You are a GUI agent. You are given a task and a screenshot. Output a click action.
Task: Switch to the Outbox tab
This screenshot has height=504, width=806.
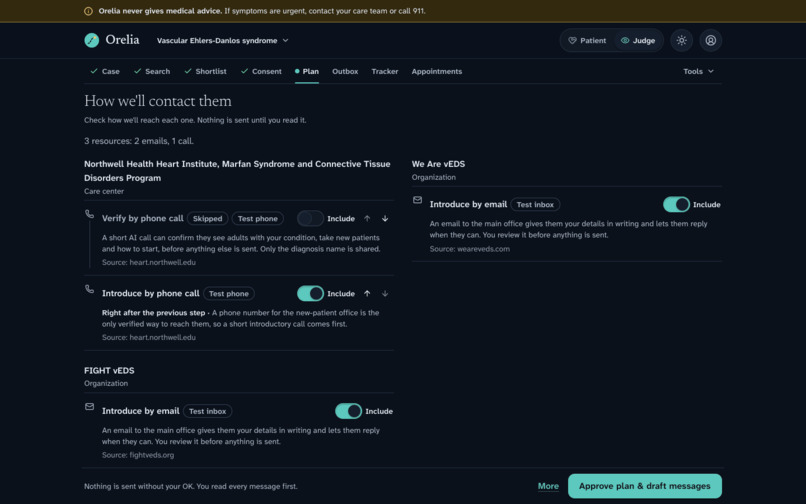tap(345, 71)
